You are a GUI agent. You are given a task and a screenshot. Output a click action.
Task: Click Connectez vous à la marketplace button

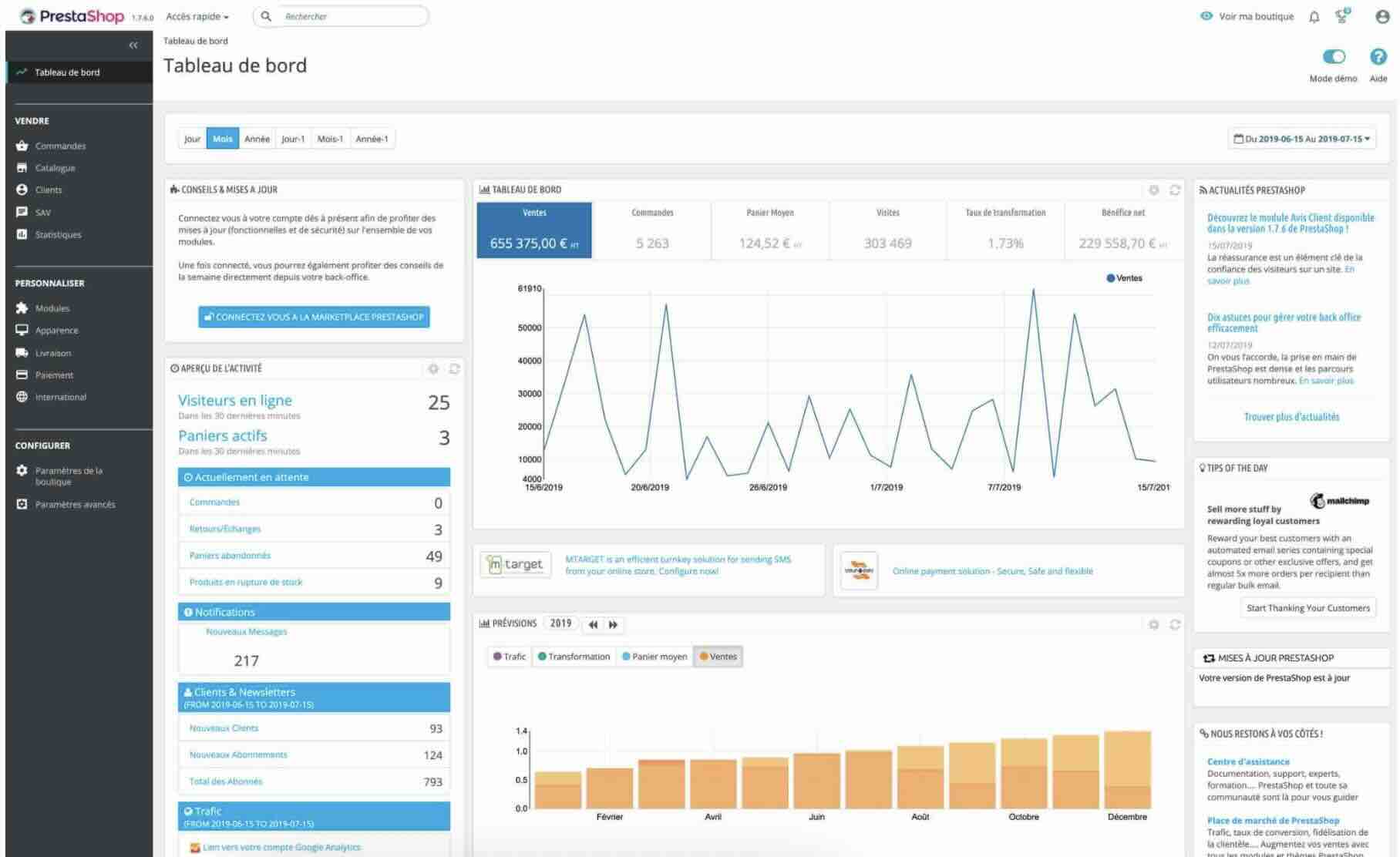pos(314,317)
